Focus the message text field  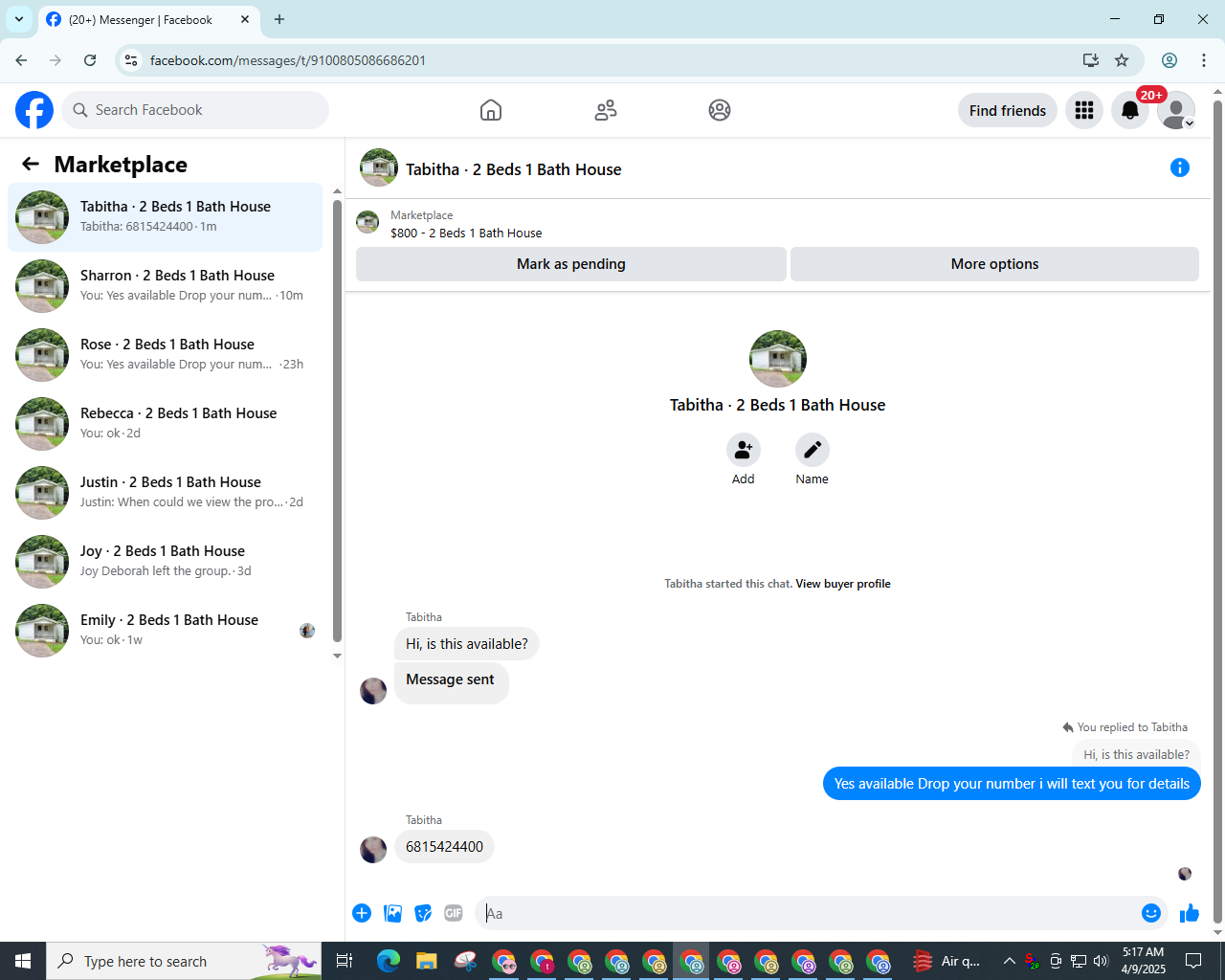click(809, 913)
